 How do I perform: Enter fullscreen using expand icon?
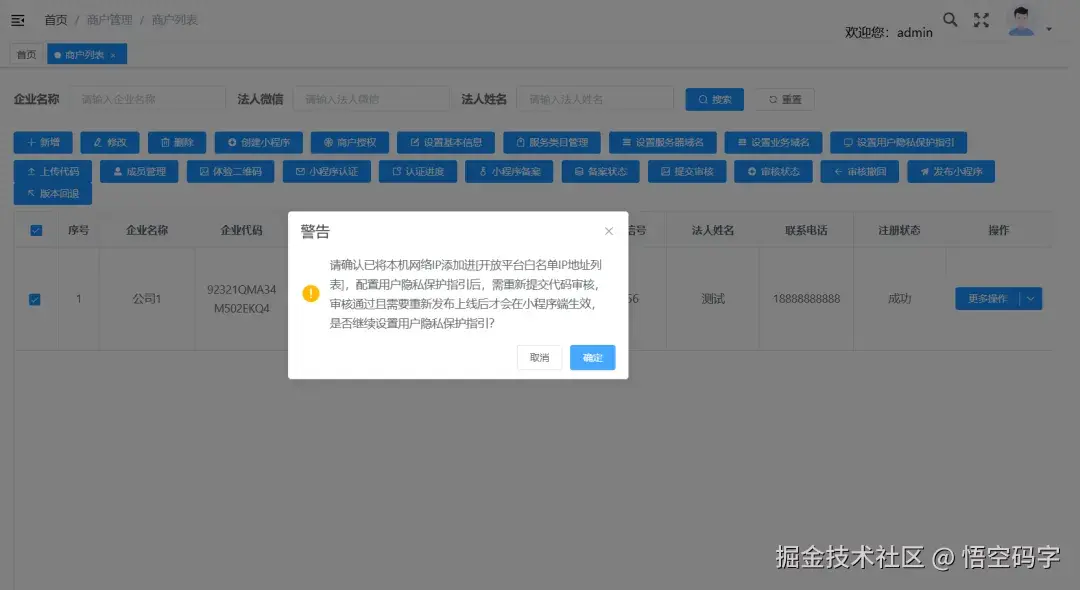coord(981,19)
